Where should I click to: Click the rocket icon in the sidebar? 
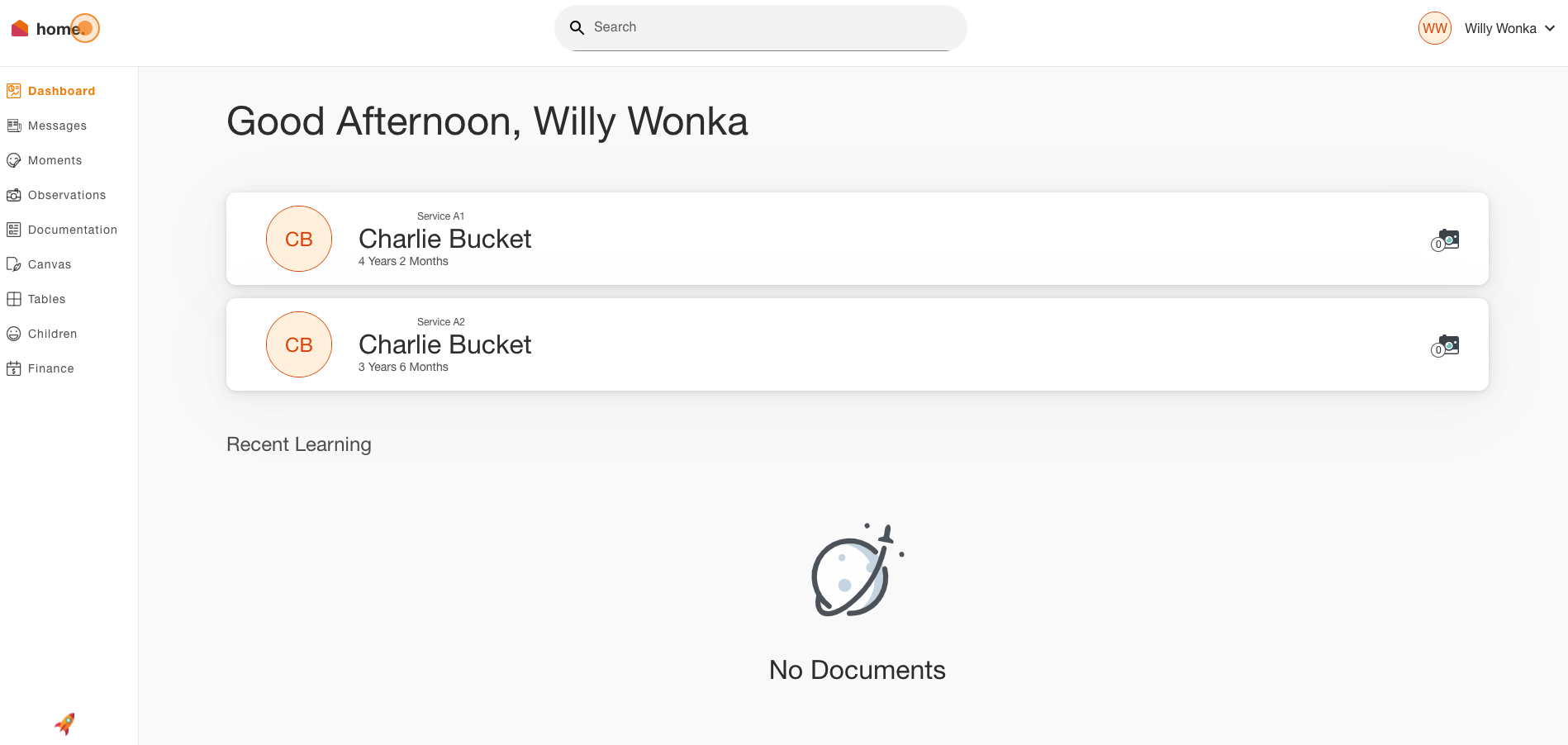(64, 724)
